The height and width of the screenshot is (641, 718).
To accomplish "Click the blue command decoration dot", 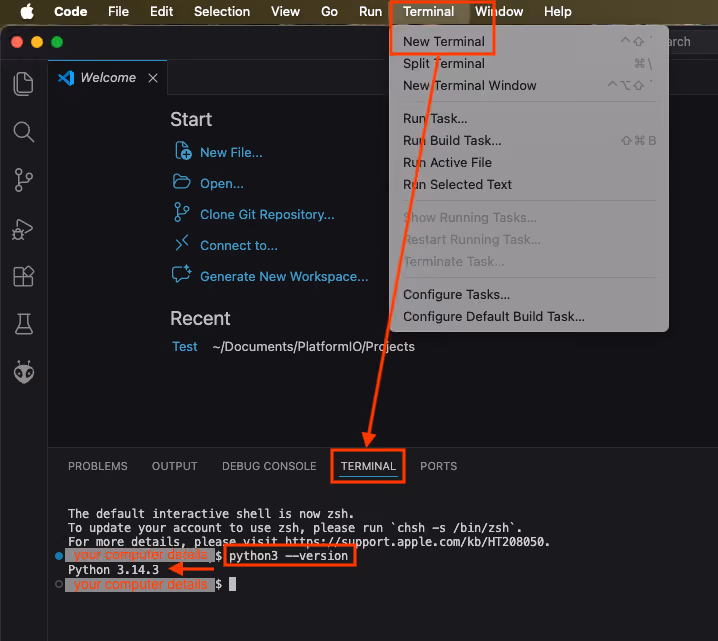I will pyautogui.click(x=59, y=556).
